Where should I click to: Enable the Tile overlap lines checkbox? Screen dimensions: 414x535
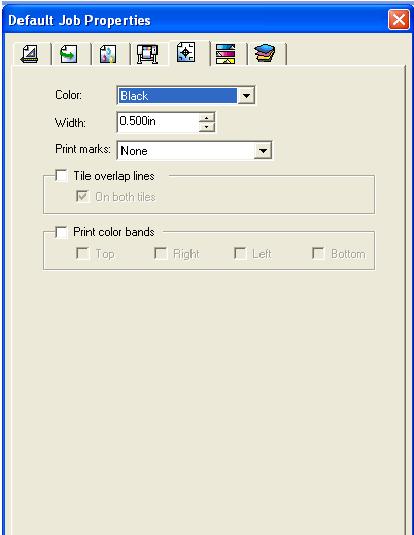(61, 176)
